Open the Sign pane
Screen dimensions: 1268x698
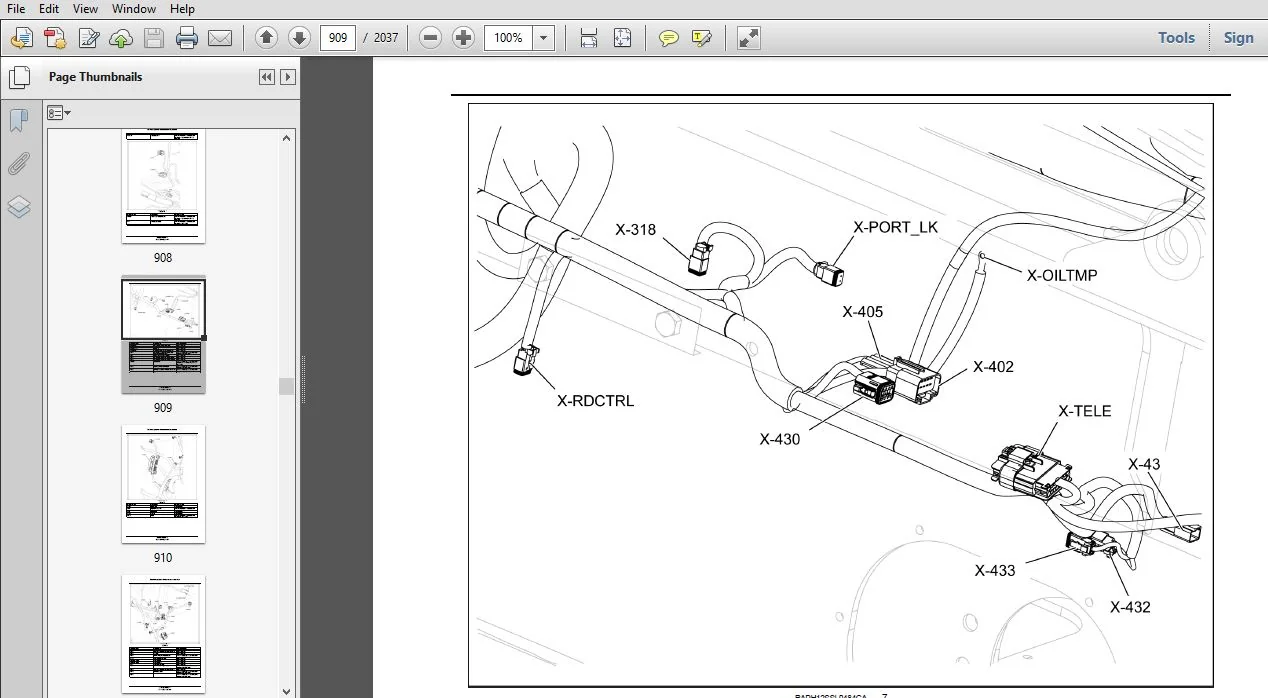1238,38
